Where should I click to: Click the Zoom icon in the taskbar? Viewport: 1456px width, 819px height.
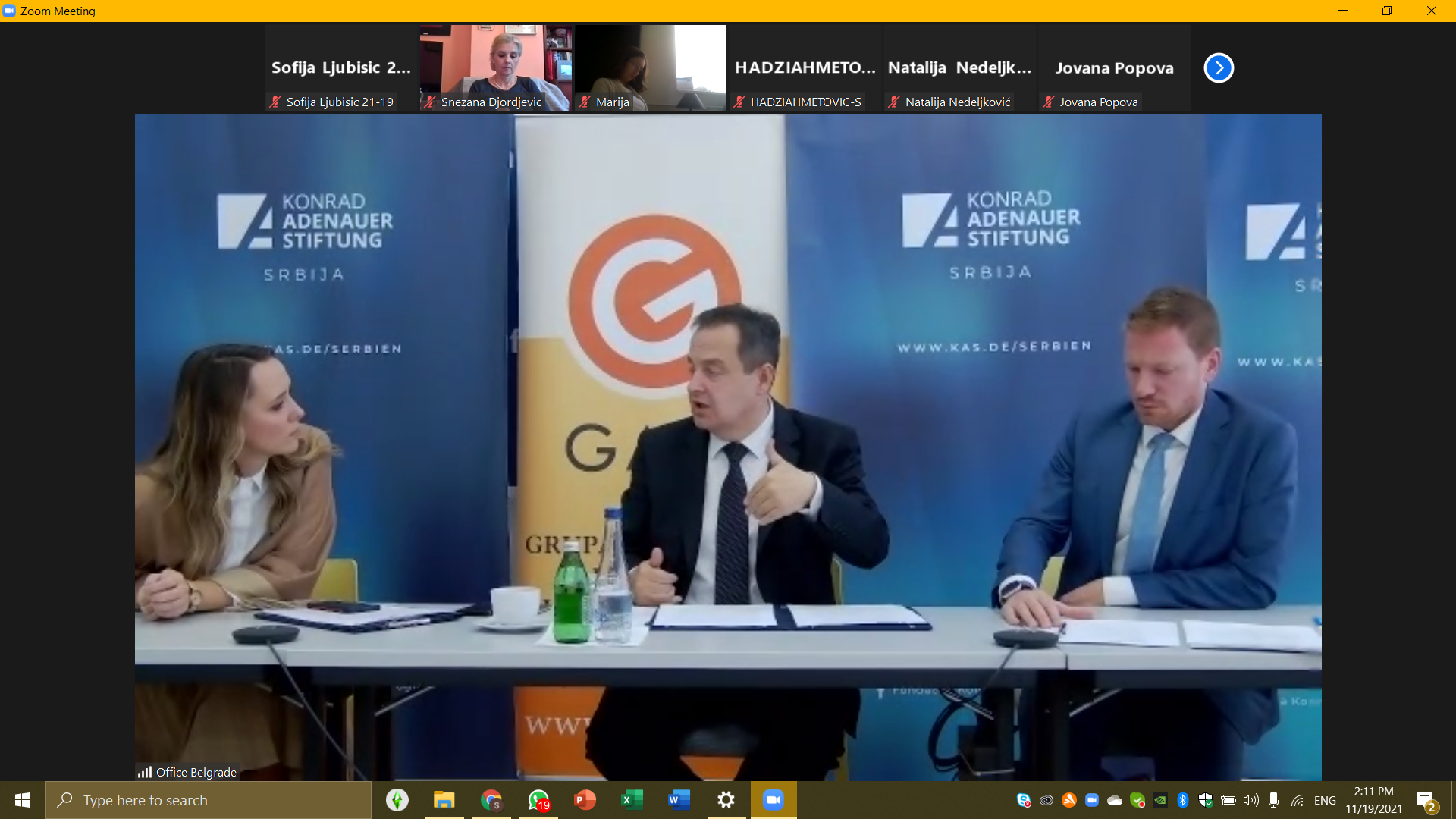coord(773,800)
